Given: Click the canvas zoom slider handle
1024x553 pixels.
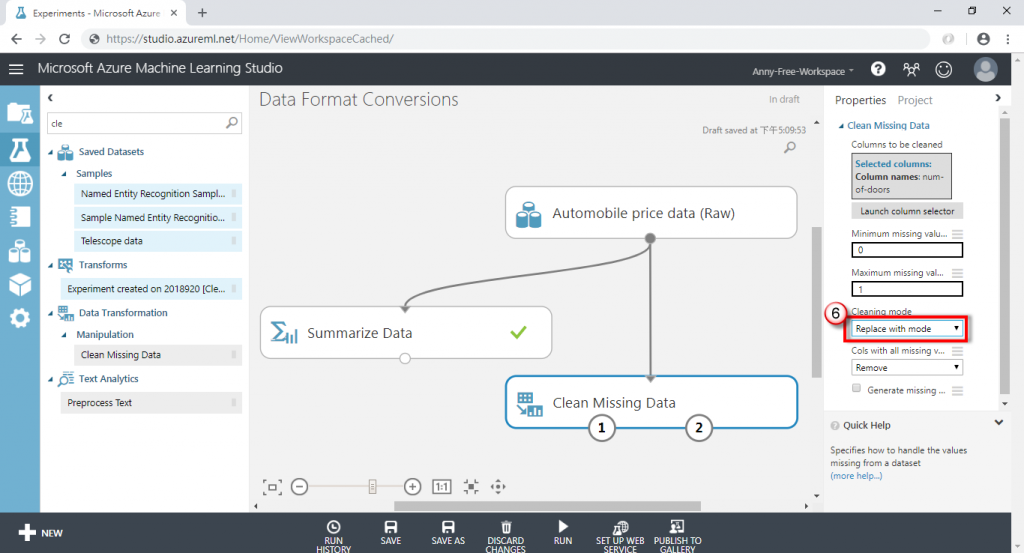Looking at the screenshot, I should pos(372,486).
